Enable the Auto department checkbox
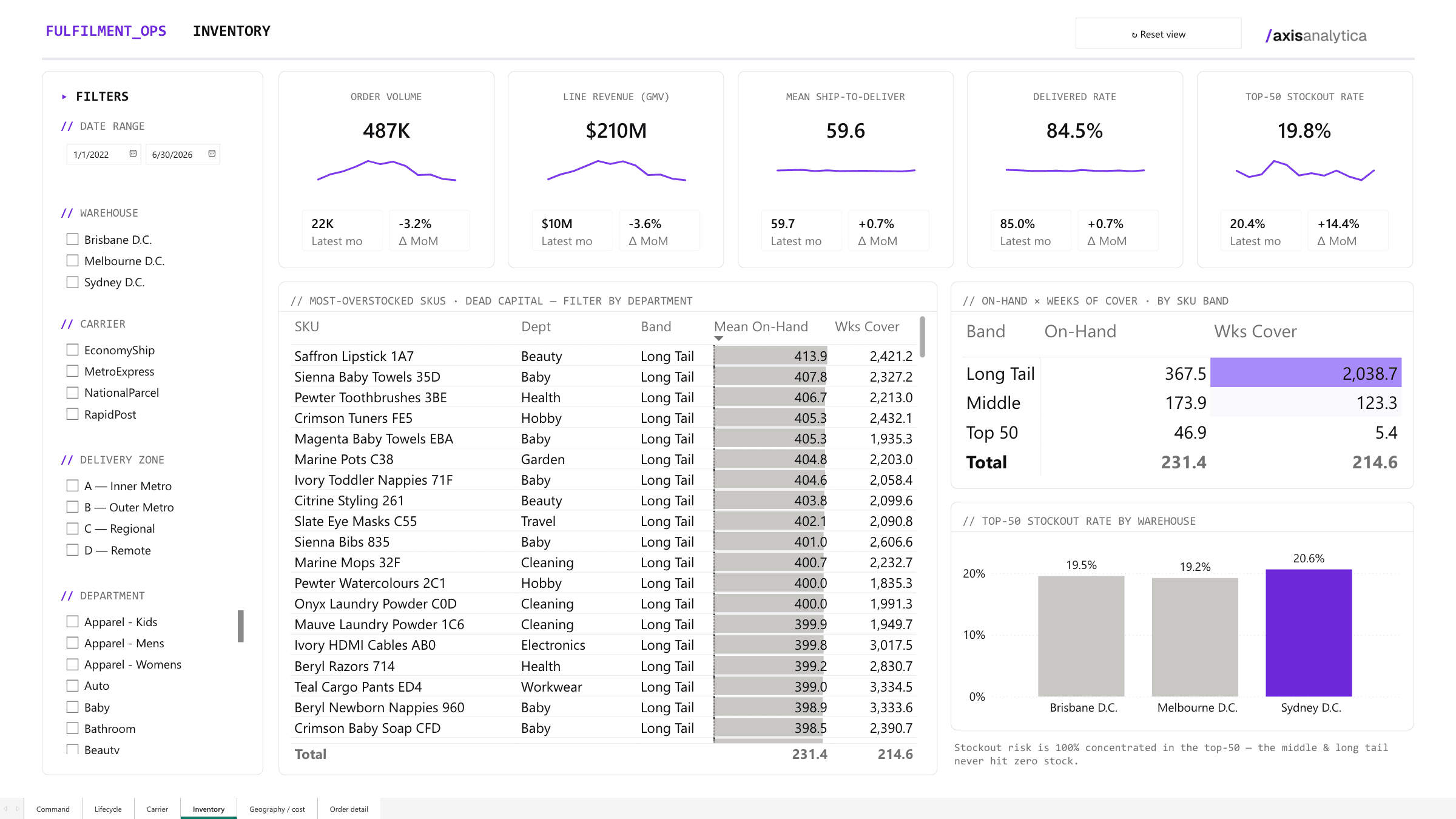This screenshot has height=819, width=1456. pos(72,686)
